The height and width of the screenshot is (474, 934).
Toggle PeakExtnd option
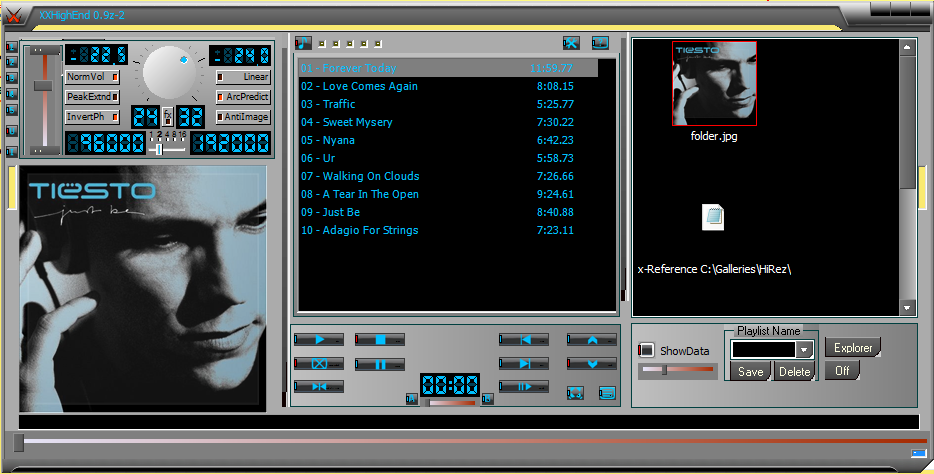click(92, 96)
